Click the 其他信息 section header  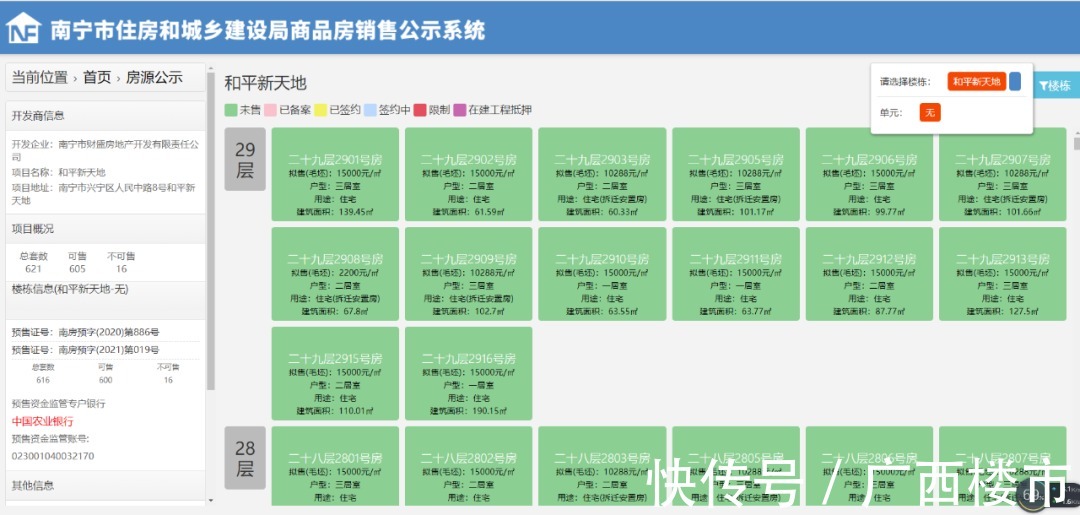tap(105, 485)
